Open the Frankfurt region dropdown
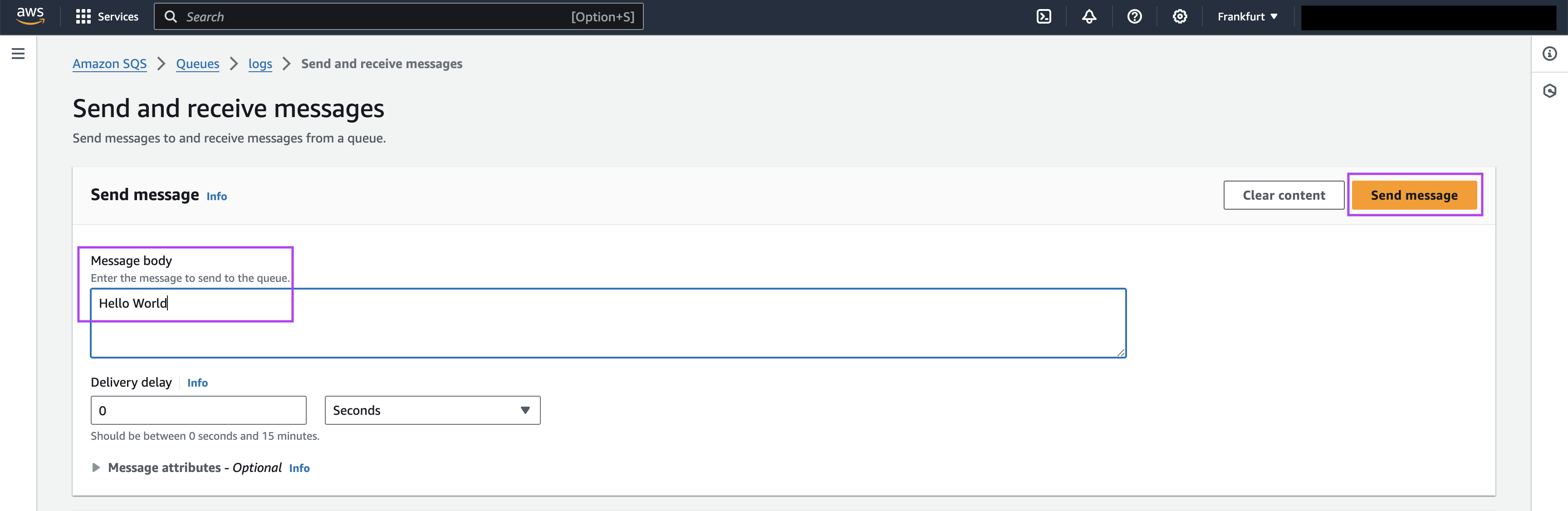 1247,16
